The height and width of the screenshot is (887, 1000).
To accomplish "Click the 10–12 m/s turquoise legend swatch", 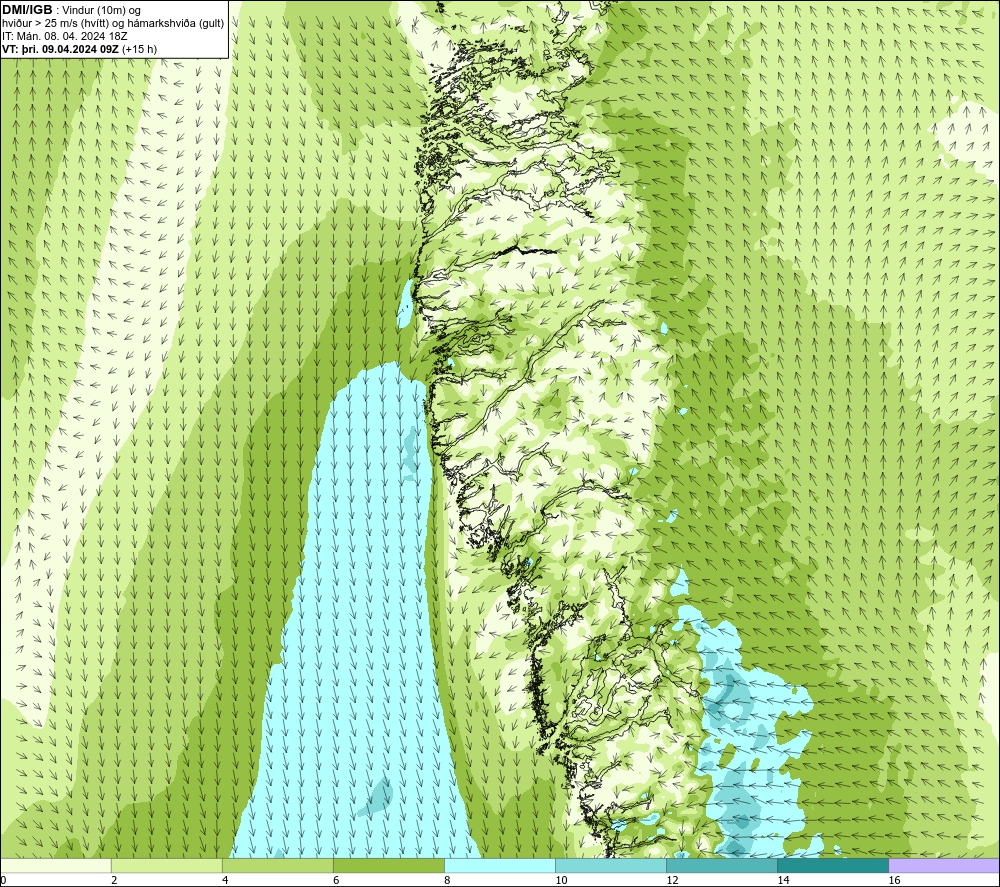I will (x=611, y=865).
